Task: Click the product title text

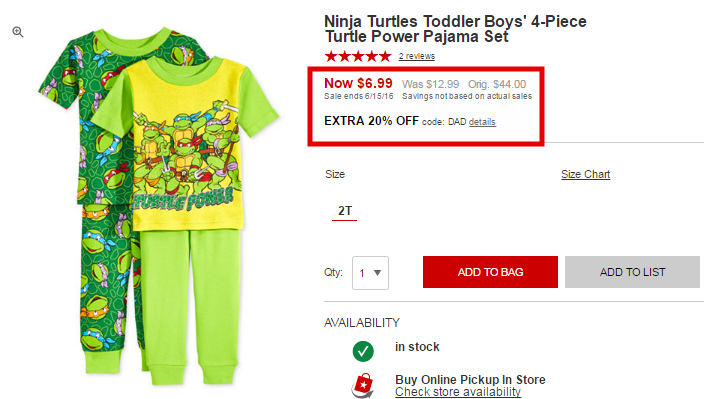Action: (455, 29)
